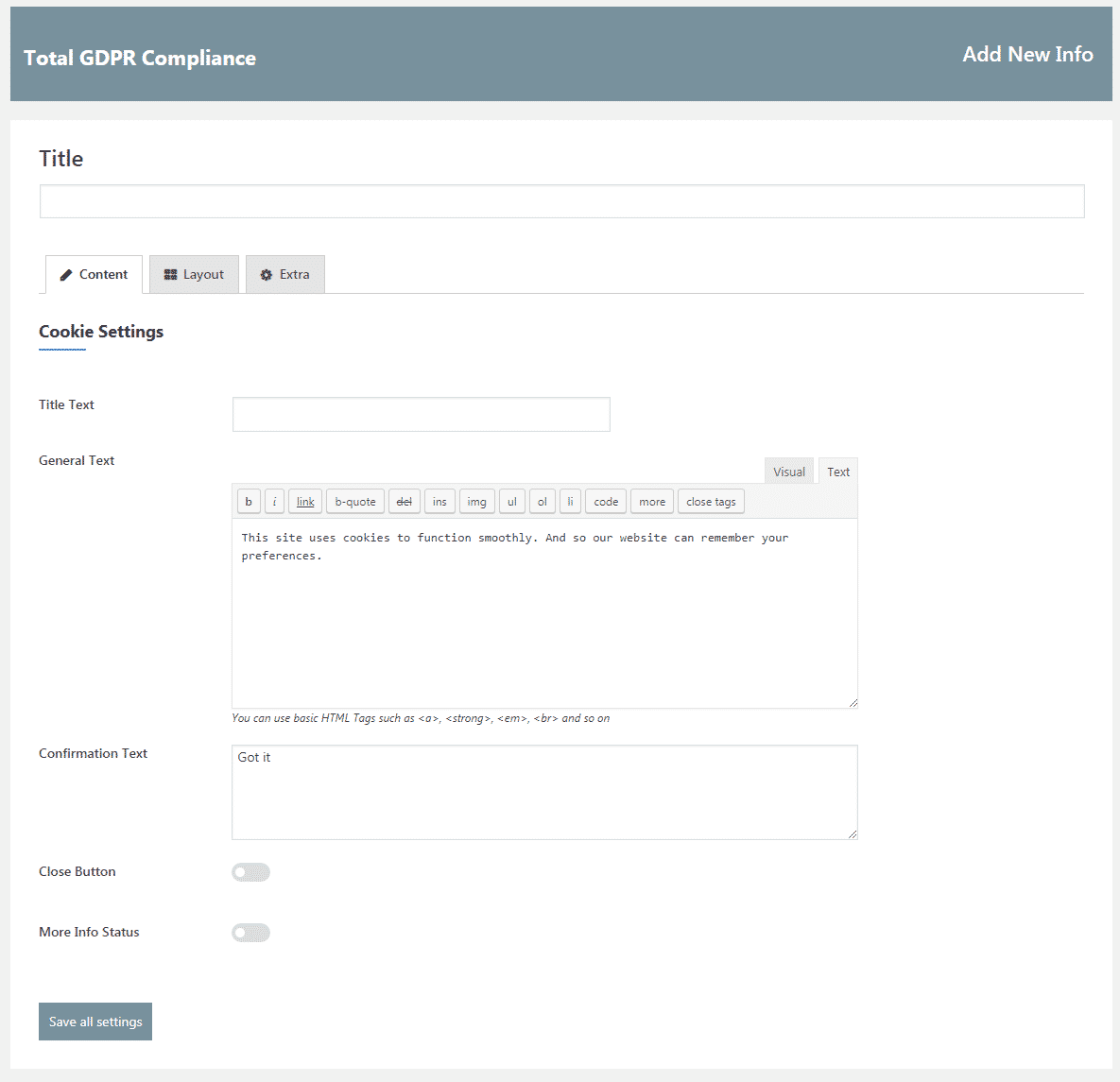Grab Confirmation Text resize handle

pos(853,833)
